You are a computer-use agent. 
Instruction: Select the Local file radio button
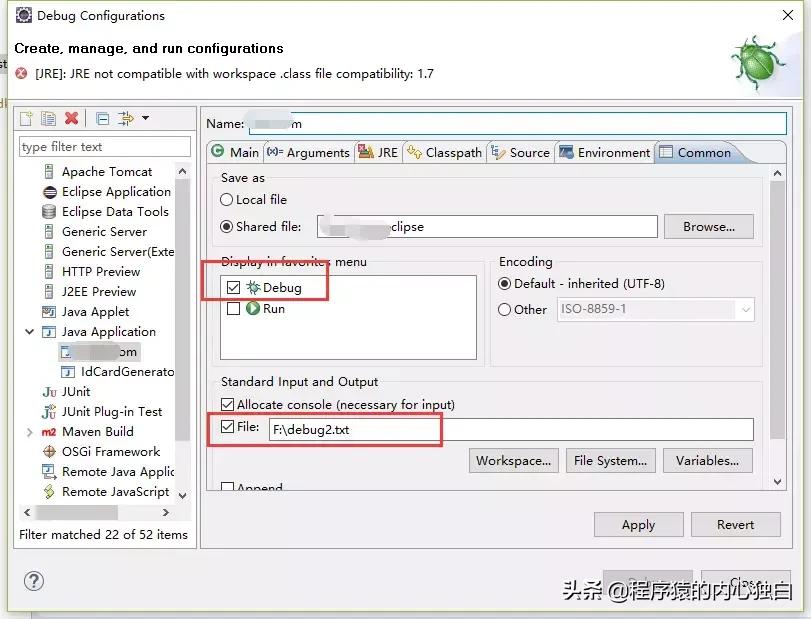coord(227,200)
